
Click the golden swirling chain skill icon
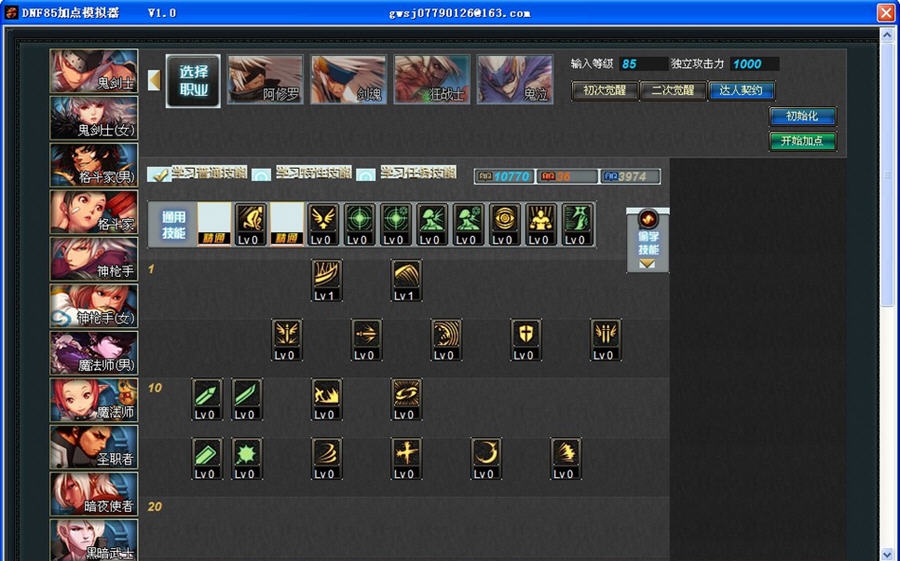click(x=406, y=398)
